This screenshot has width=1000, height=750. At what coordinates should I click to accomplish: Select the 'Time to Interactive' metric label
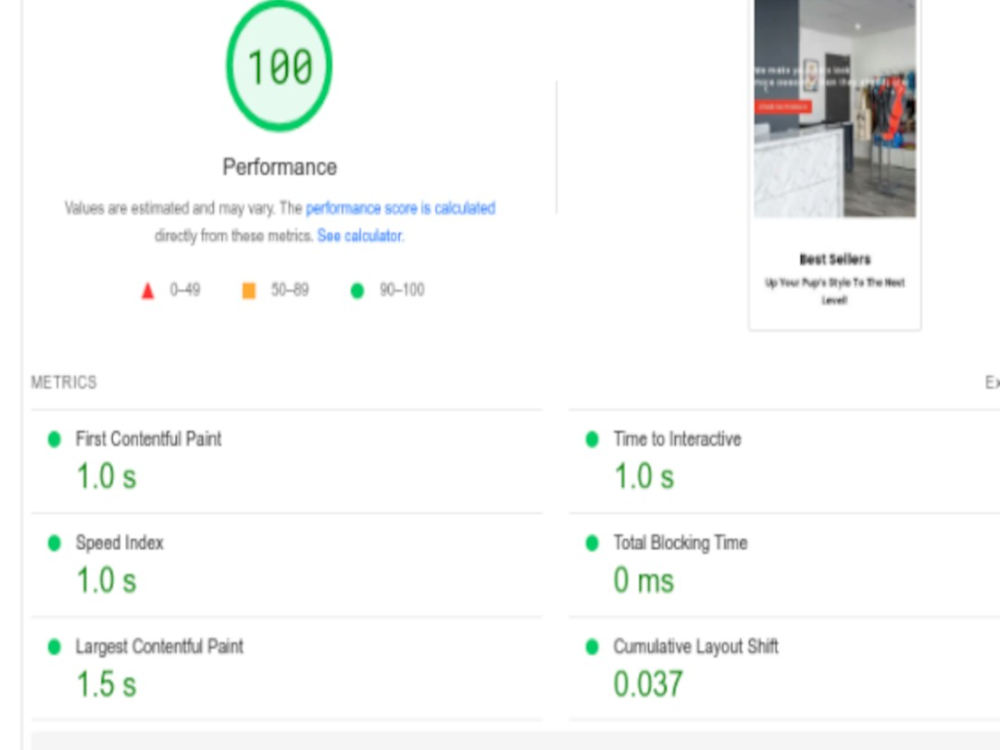pos(677,439)
